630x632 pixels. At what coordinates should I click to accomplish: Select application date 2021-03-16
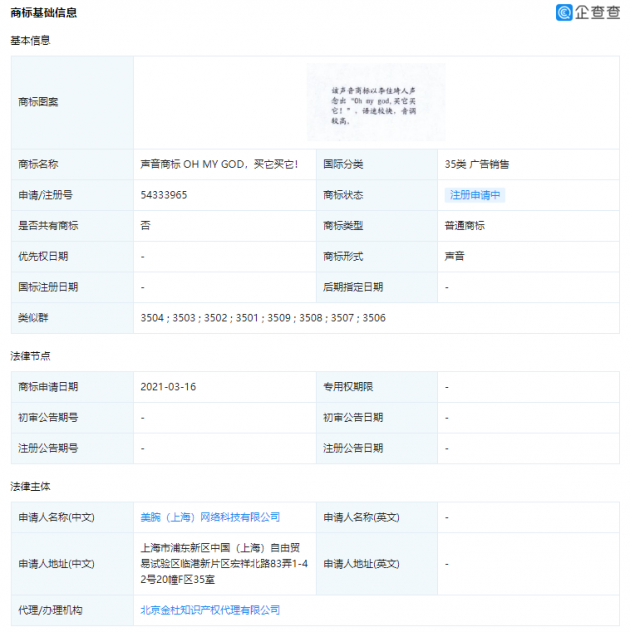168,387
